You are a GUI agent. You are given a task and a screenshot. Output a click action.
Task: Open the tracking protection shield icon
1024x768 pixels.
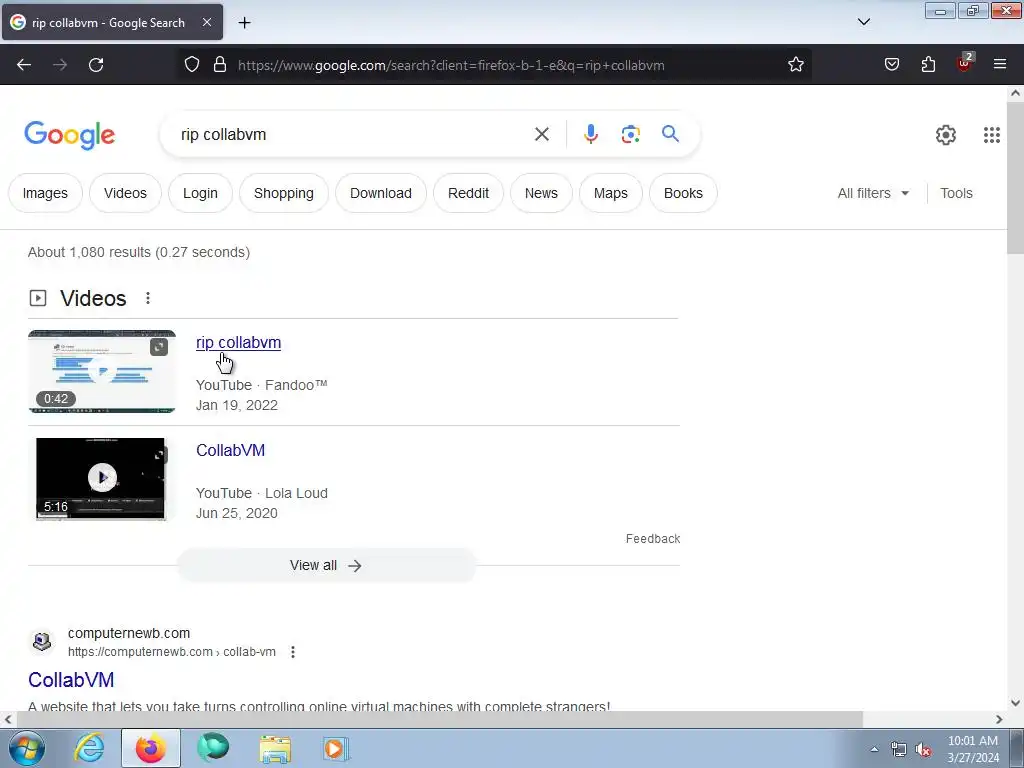pyautogui.click(x=191, y=65)
